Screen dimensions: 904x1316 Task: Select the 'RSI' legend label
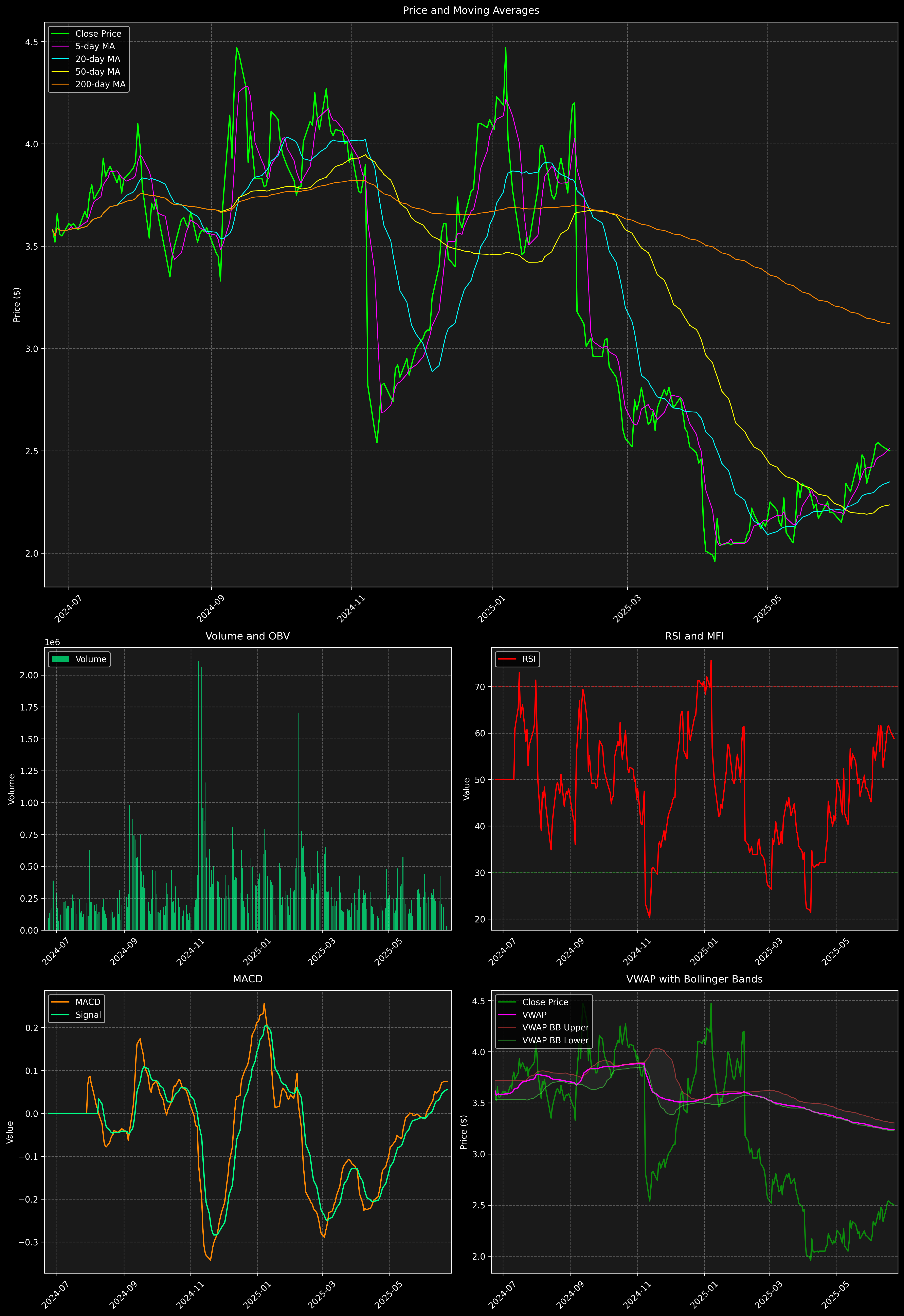tap(529, 659)
